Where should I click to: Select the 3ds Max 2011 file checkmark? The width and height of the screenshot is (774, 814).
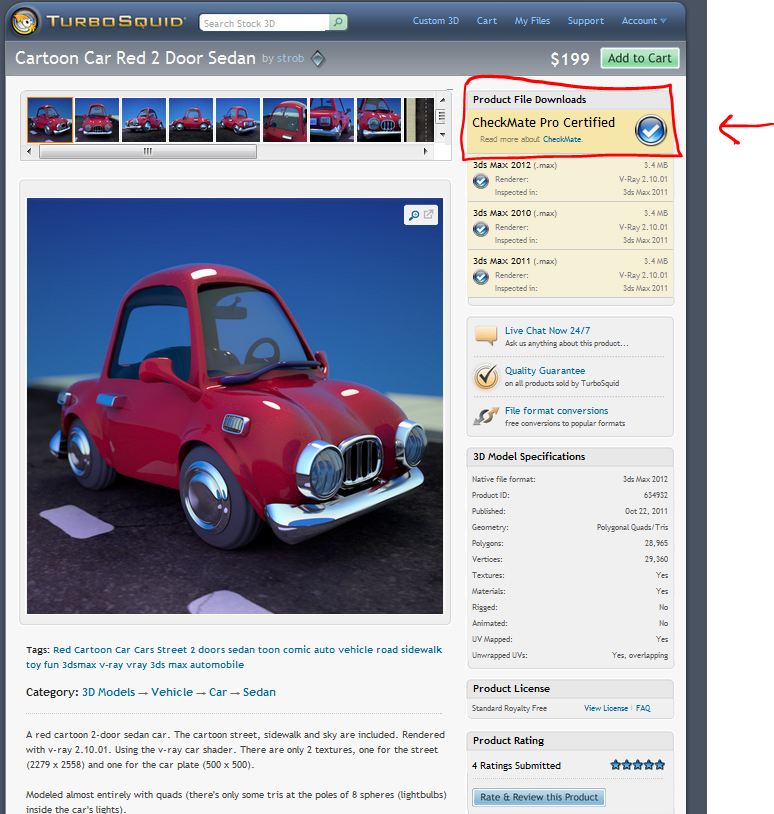[x=481, y=276]
